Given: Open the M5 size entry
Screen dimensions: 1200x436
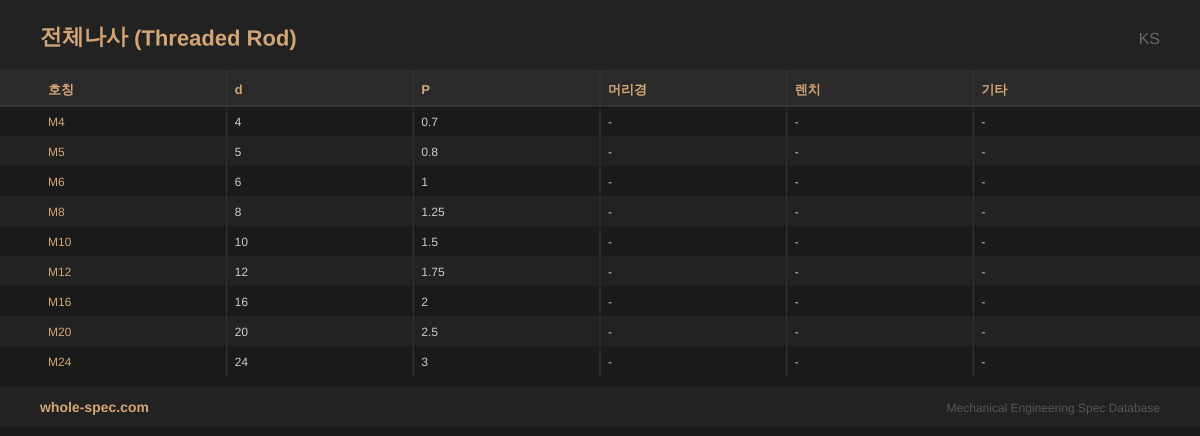Looking at the screenshot, I should click(x=56, y=152).
